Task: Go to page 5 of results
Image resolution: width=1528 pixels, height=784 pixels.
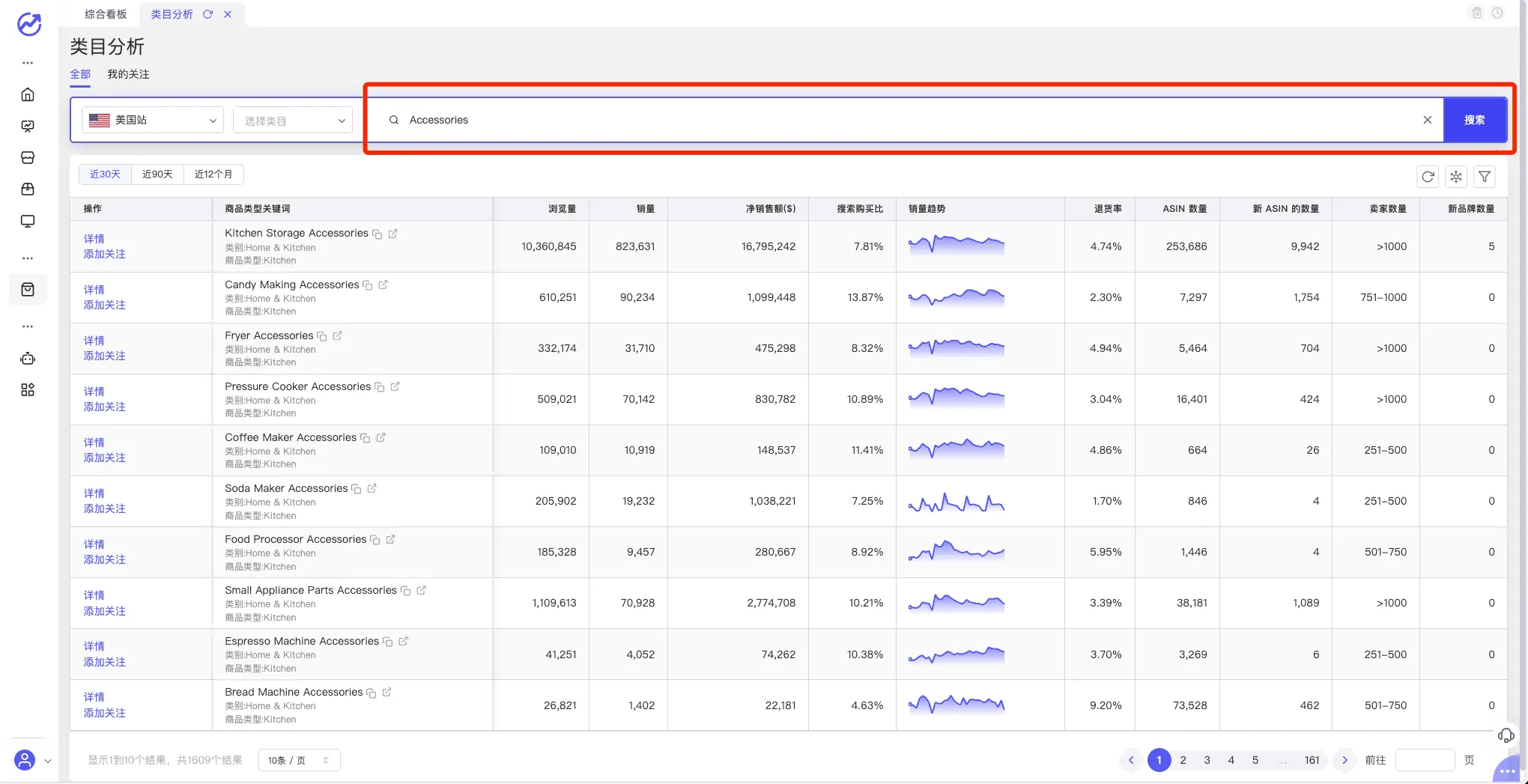Action: pyautogui.click(x=1255, y=760)
